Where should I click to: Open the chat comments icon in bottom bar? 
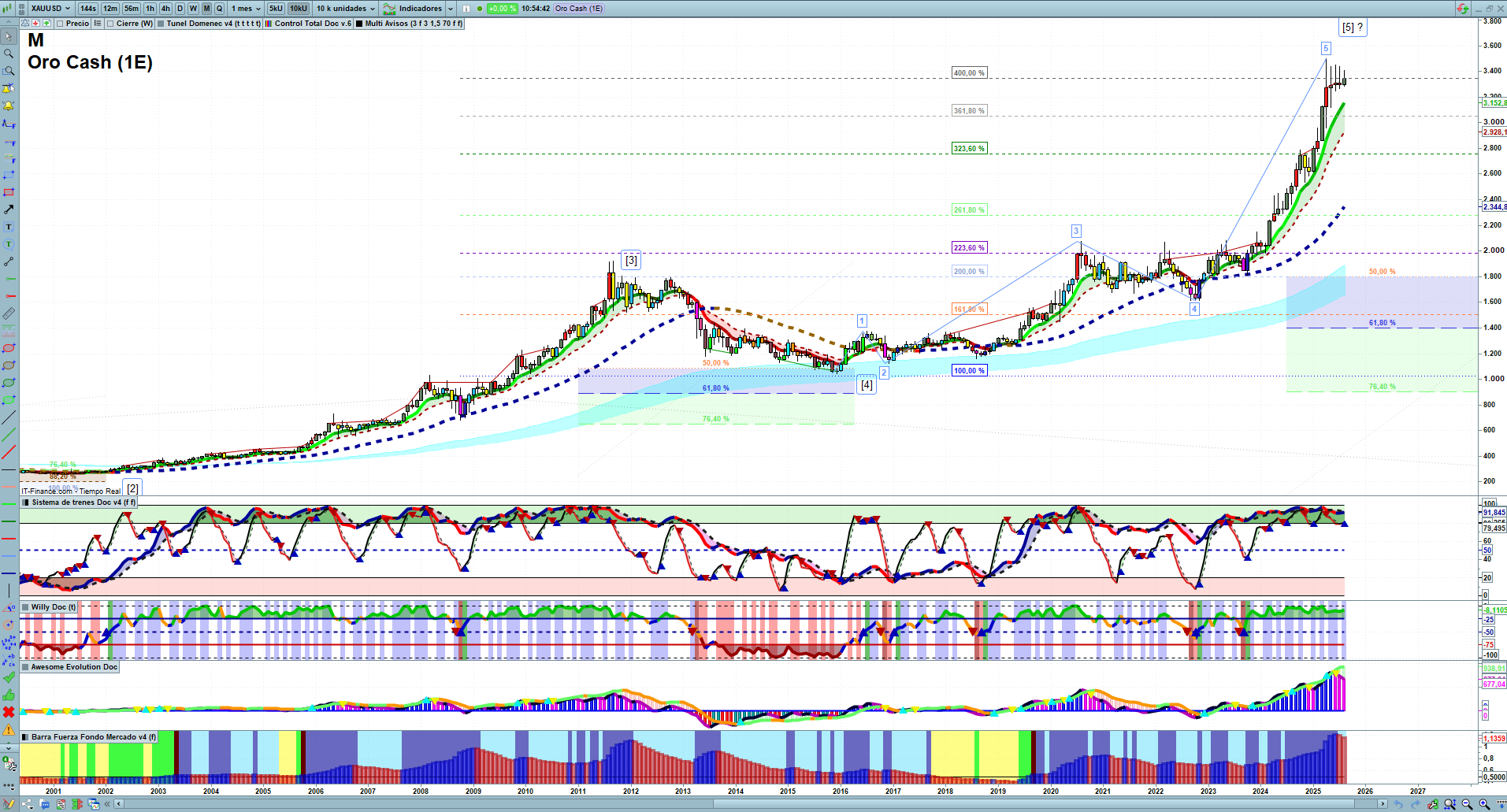(44, 804)
